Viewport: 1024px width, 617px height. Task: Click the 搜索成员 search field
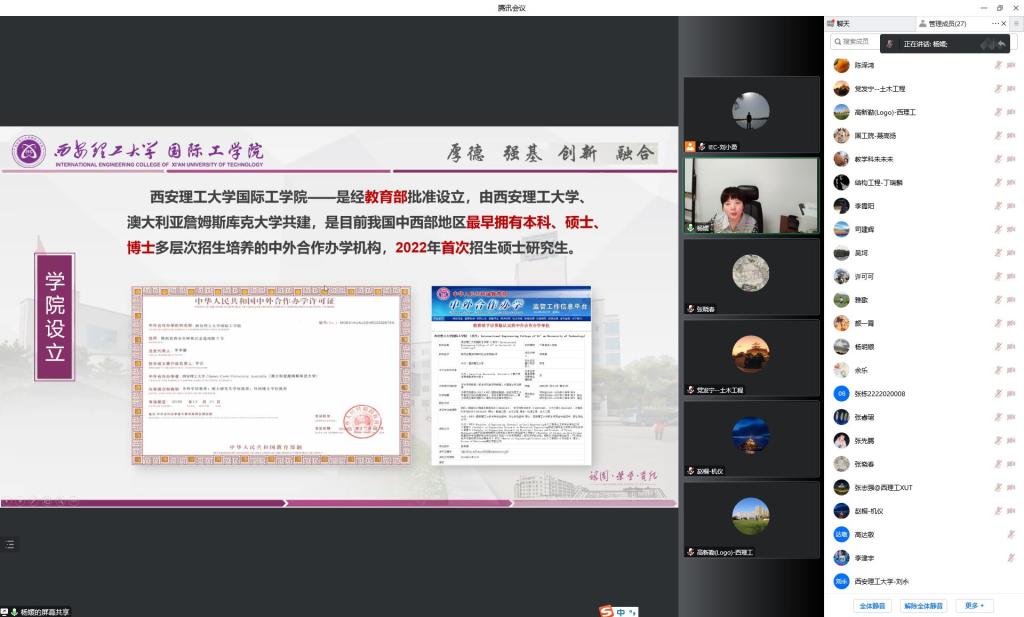point(860,42)
